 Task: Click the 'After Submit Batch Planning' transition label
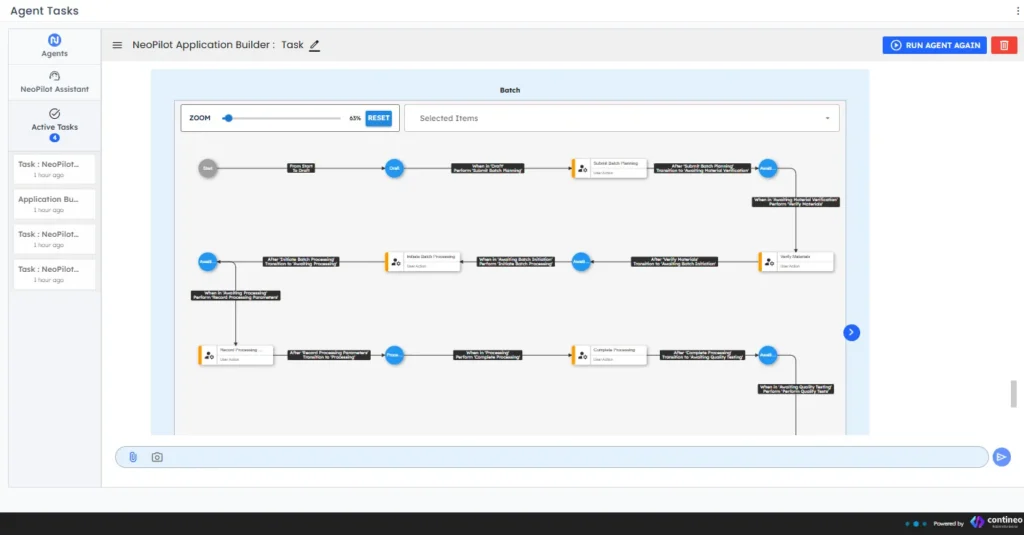coord(703,169)
